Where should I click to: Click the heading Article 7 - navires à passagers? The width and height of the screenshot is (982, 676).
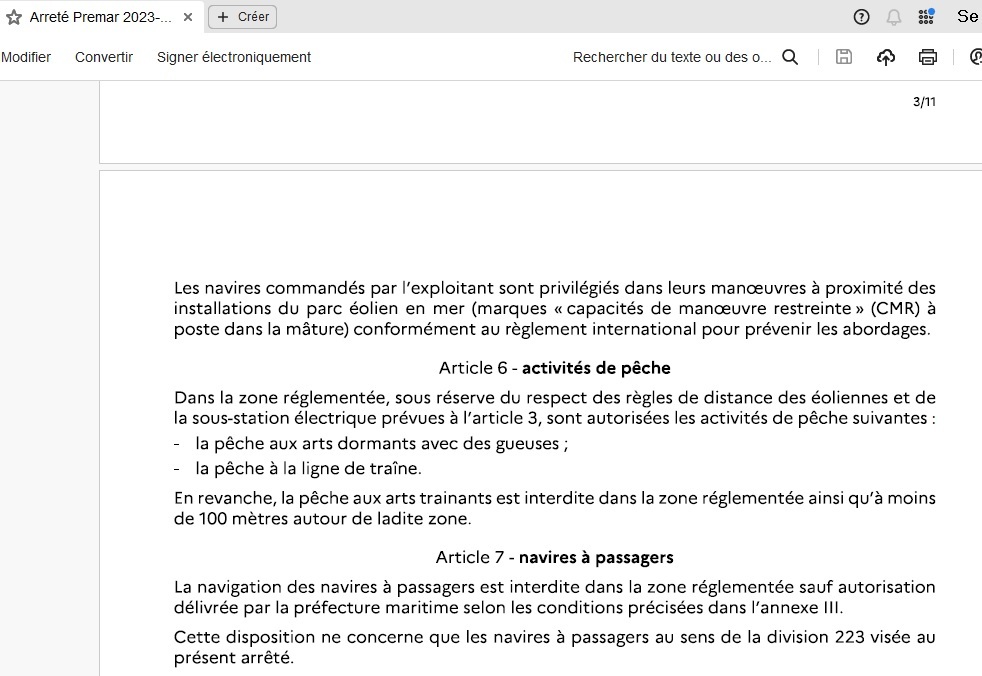click(554, 557)
